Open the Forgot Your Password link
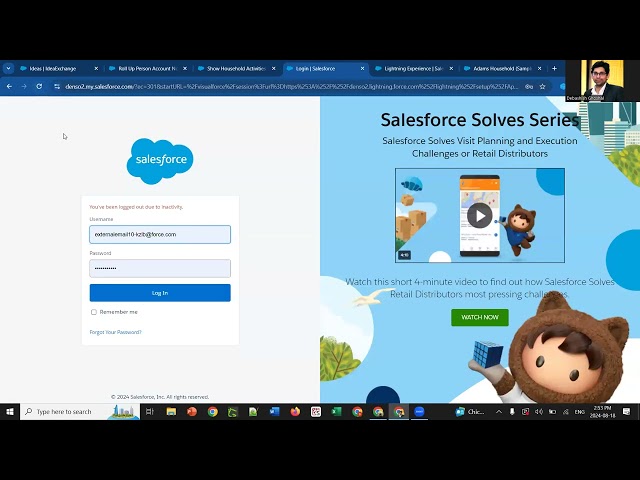The image size is (640, 480). click(116, 332)
